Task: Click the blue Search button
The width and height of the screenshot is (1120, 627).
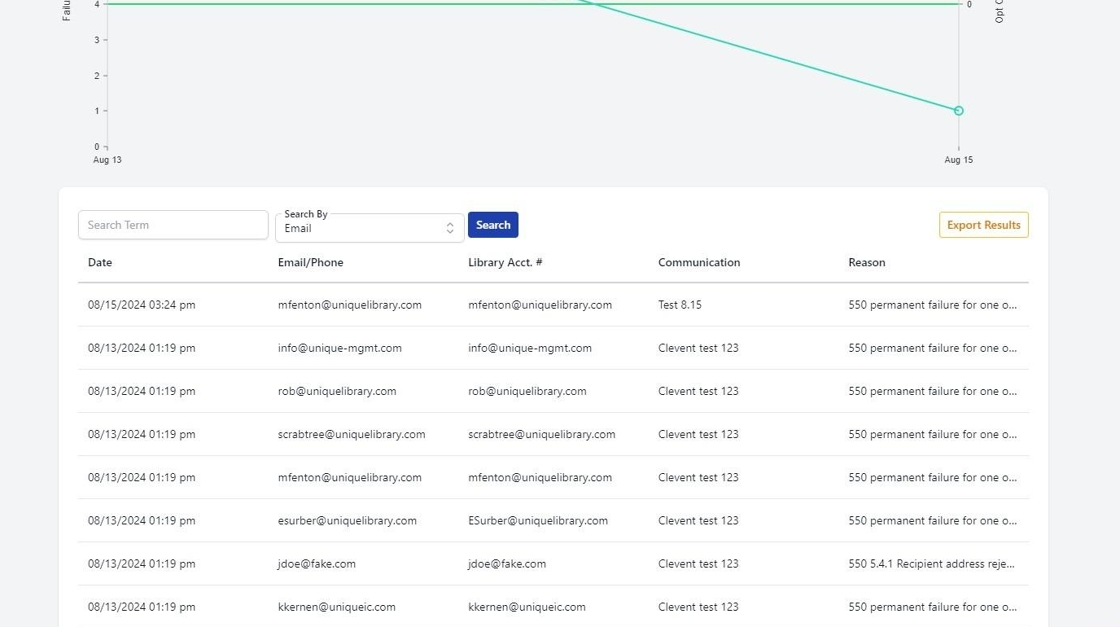Action: [493, 225]
